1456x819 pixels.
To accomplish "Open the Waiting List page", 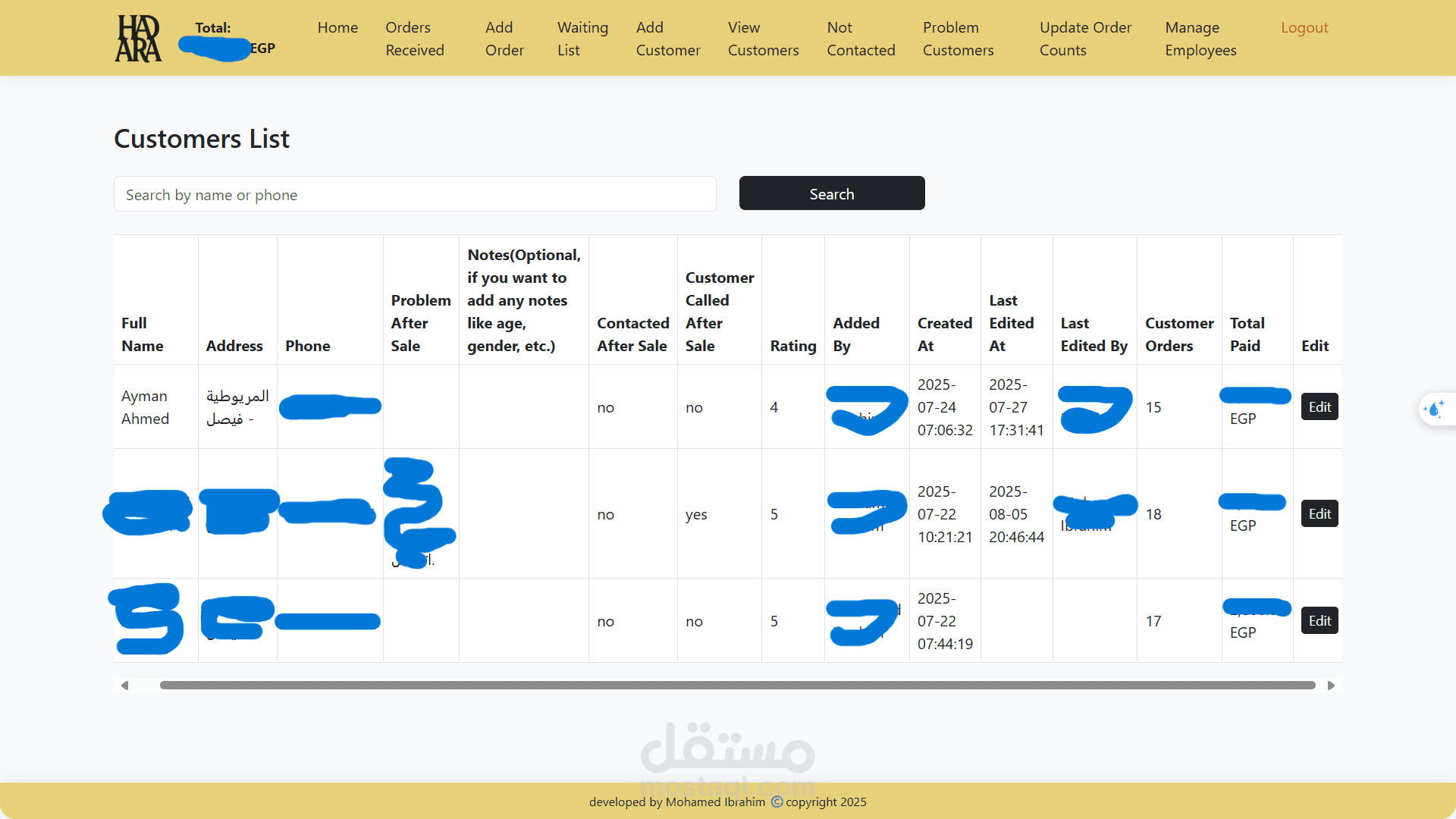I will pyautogui.click(x=582, y=39).
